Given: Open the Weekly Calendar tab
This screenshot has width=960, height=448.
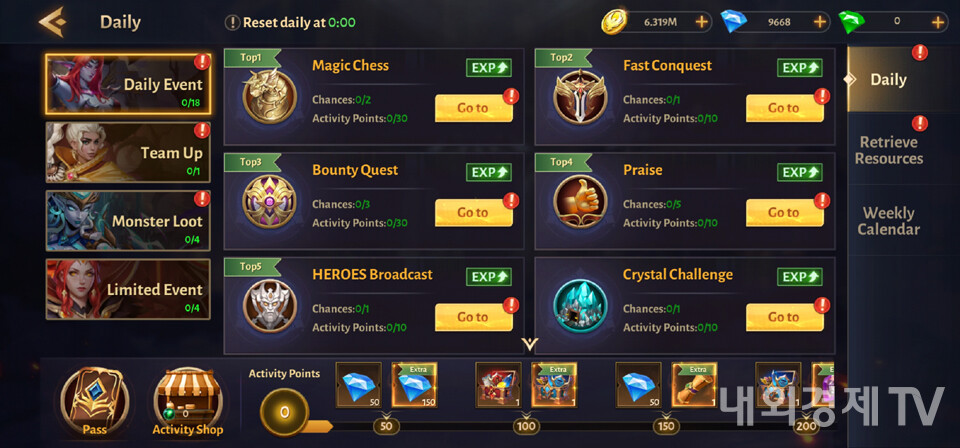Looking at the screenshot, I should (888, 221).
